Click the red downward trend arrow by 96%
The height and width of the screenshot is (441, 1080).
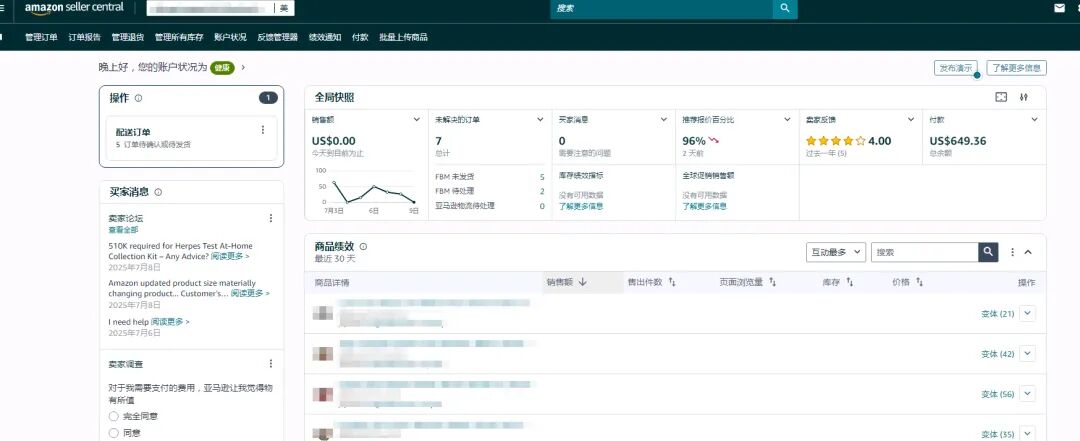tap(714, 141)
